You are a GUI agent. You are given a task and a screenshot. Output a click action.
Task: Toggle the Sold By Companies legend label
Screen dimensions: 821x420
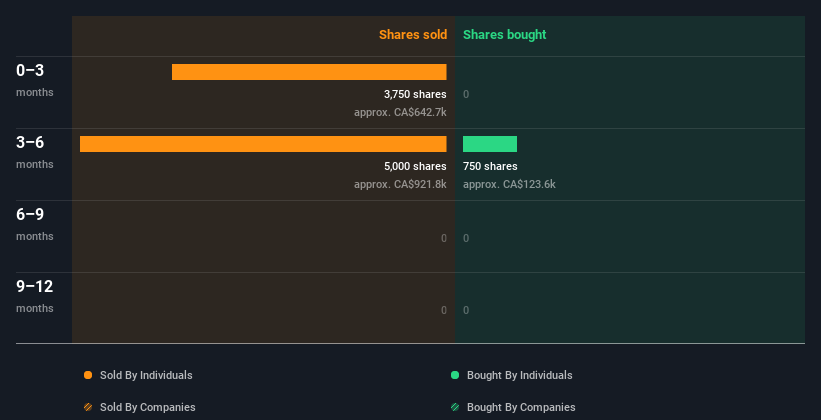[148, 407]
